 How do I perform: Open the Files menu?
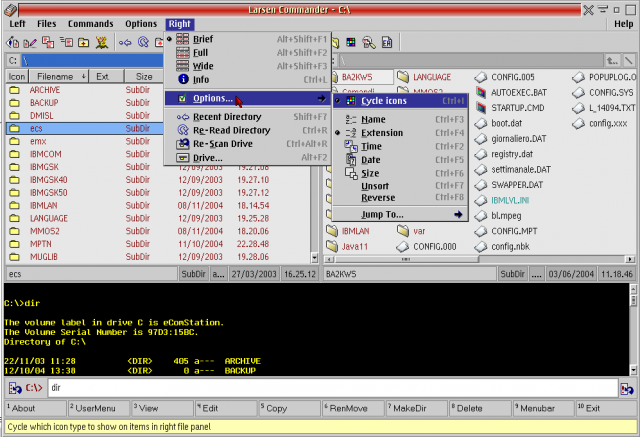[x=47, y=24]
